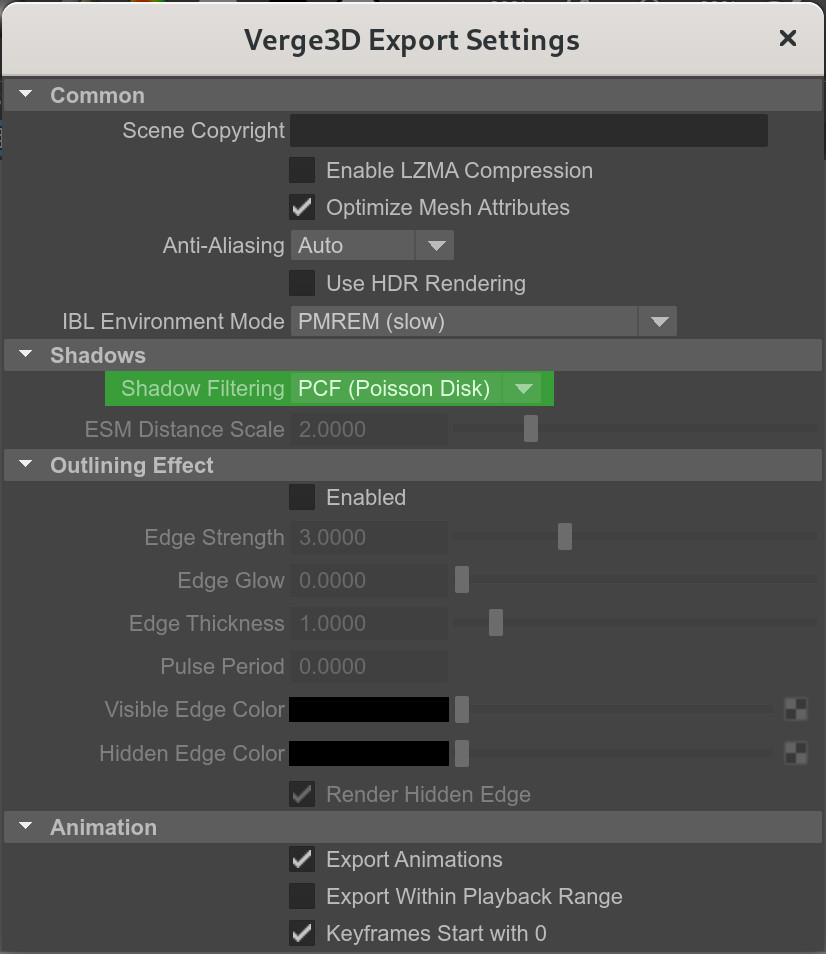826x954 pixels.
Task: Click the Hidden Edge Color swatch
Action: coord(369,753)
